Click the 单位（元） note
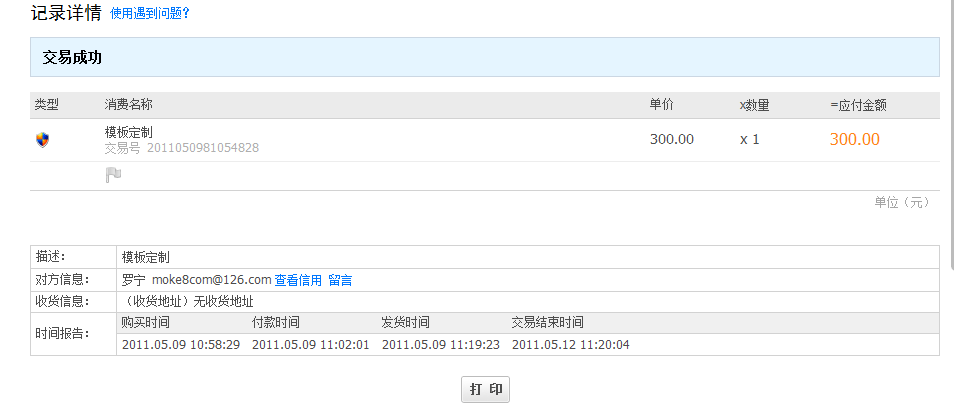 902,203
